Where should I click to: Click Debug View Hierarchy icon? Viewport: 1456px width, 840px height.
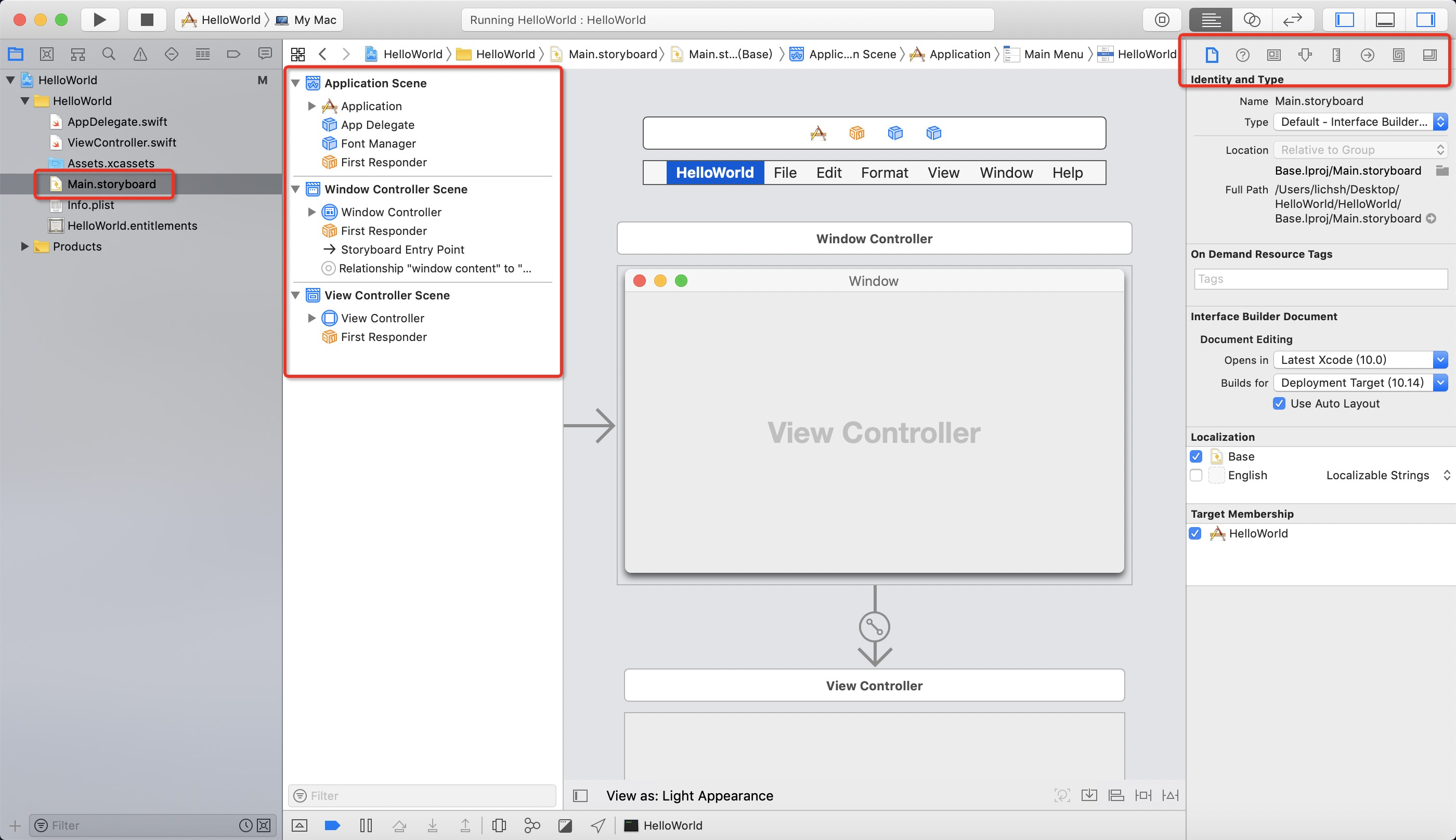(499, 825)
